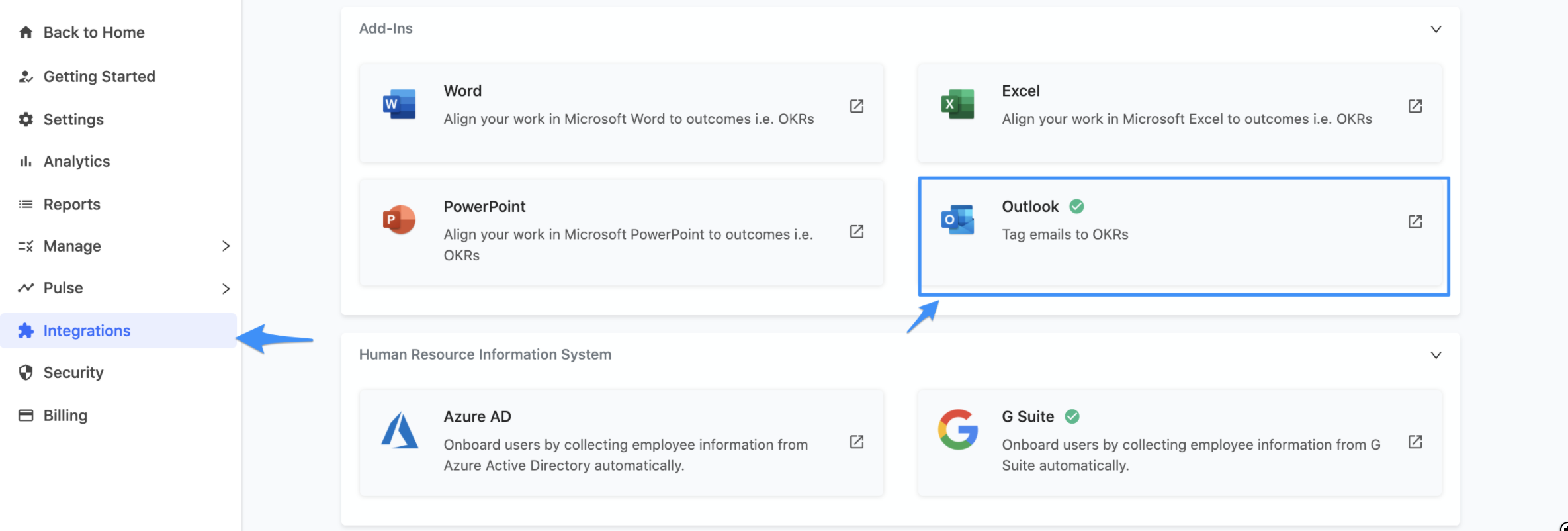1568x531 pixels.
Task: Select the Excel card title
Action: [1021, 91]
